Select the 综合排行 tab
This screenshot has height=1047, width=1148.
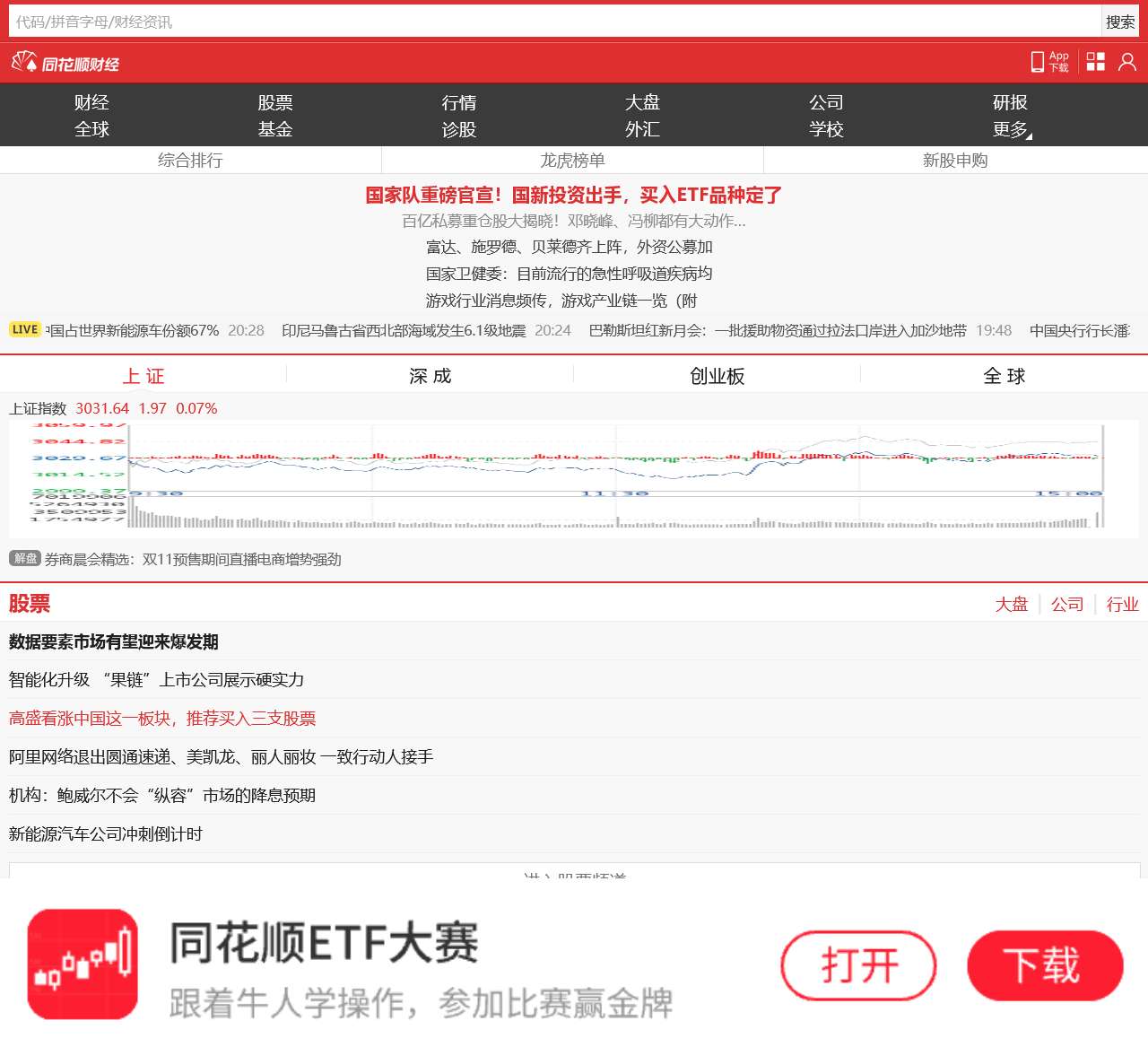coord(190,160)
